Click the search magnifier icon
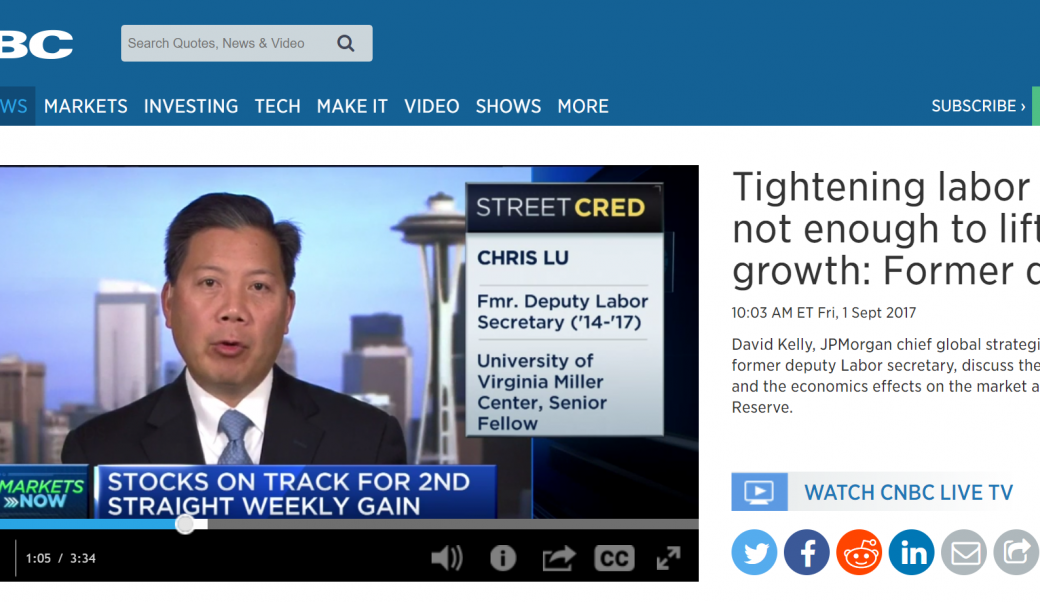The image size is (1040, 602). click(x=345, y=43)
